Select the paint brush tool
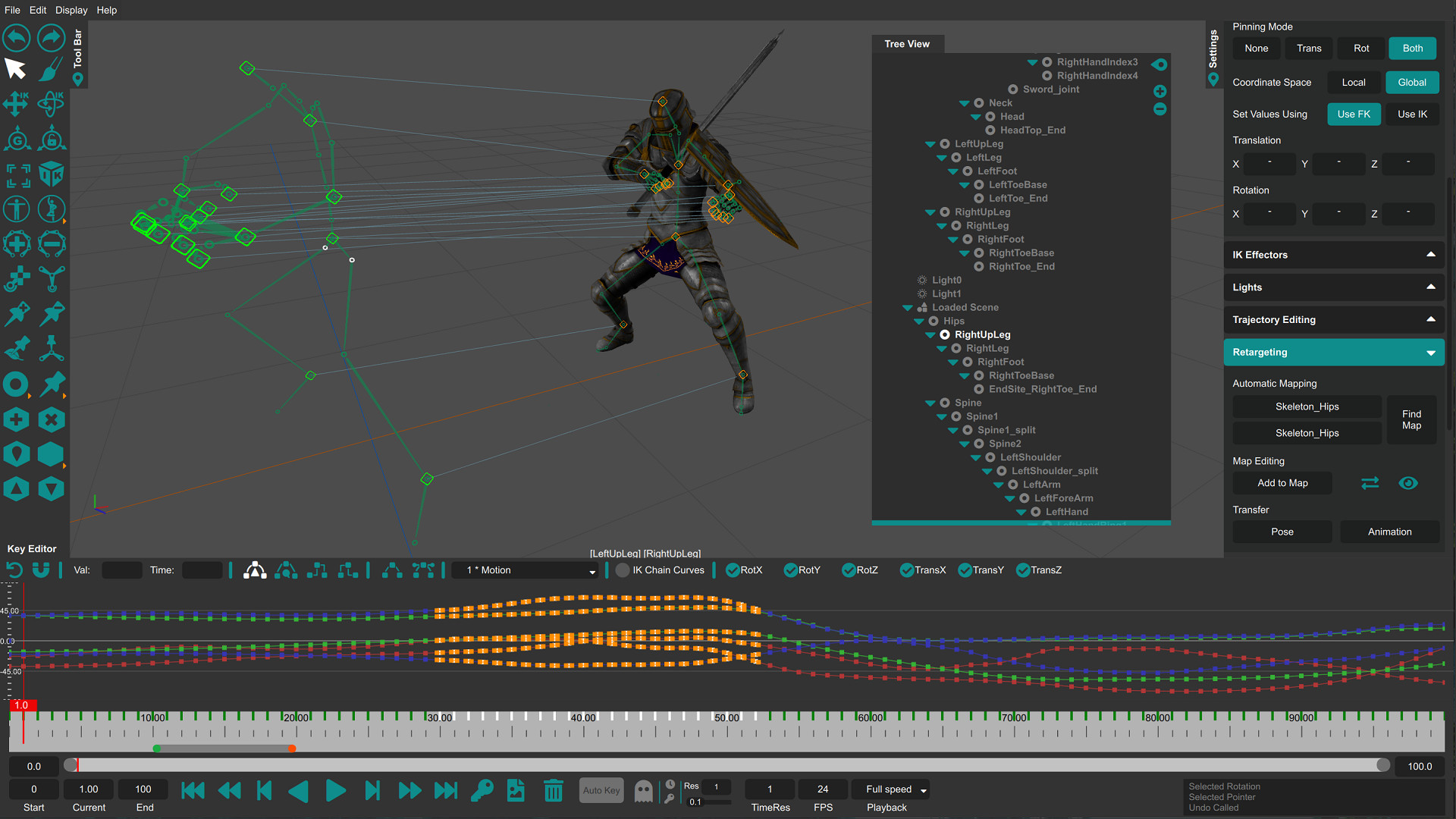This screenshot has width=1456, height=819. tap(50, 68)
